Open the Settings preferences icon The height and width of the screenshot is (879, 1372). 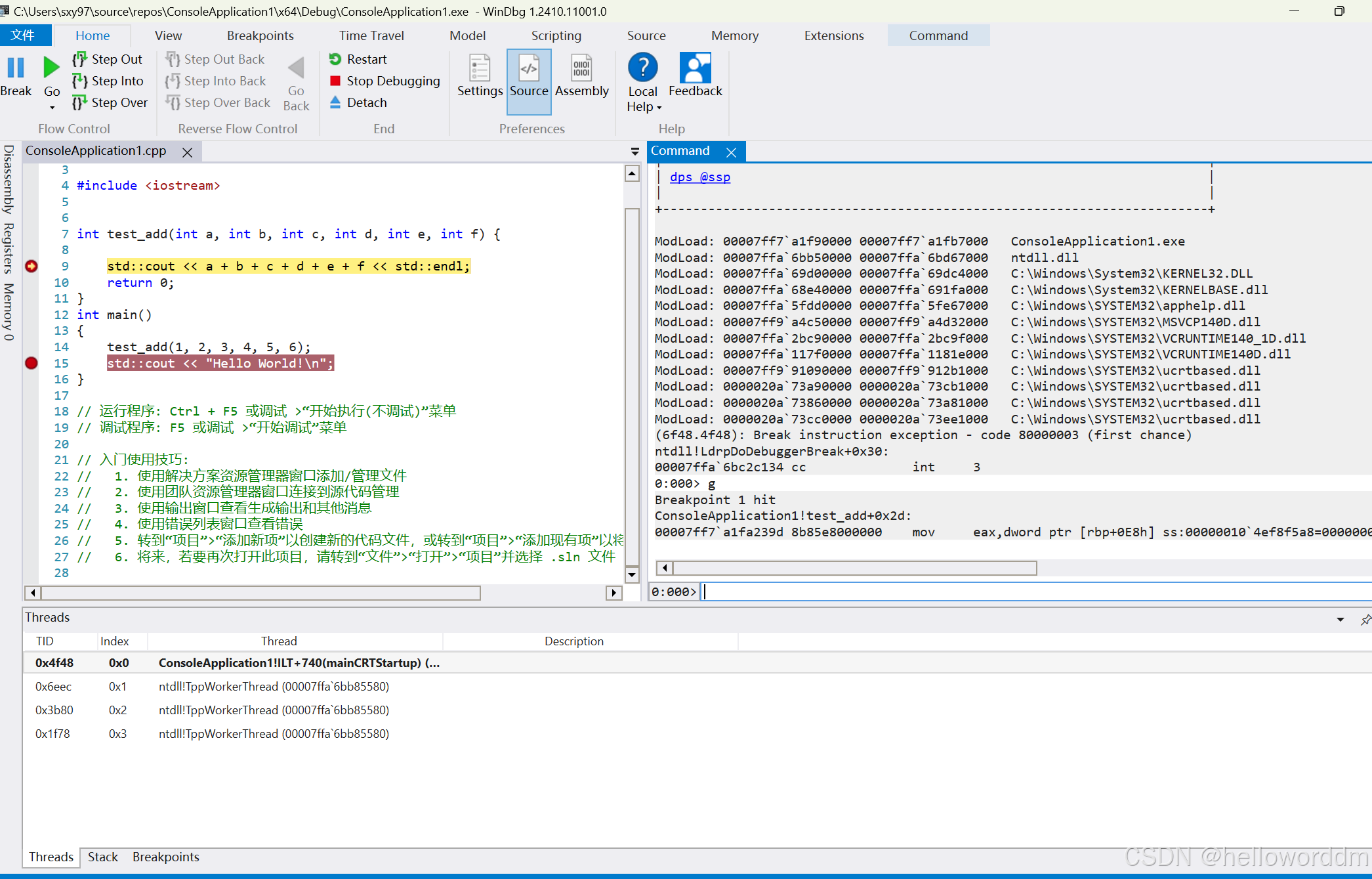(x=480, y=68)
